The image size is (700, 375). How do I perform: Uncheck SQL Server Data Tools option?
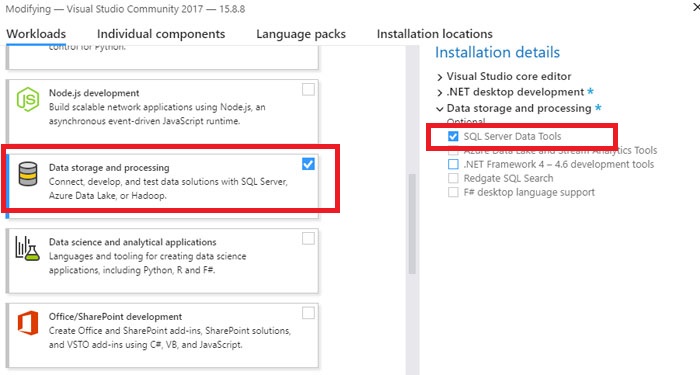pyautogui.click(x=453, y=137)
